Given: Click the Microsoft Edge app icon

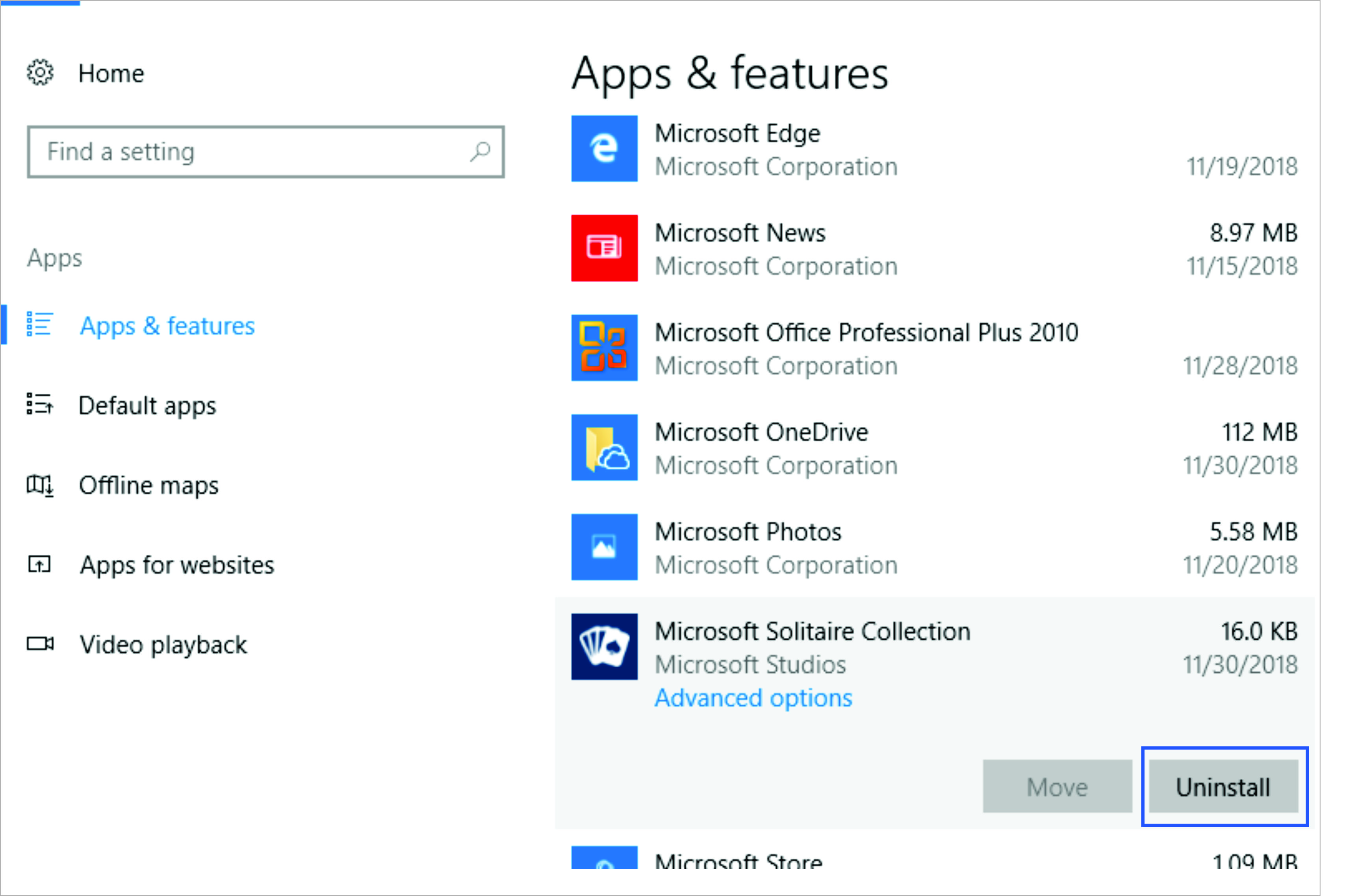Looking at the screenshot, I should coord(604,148).
